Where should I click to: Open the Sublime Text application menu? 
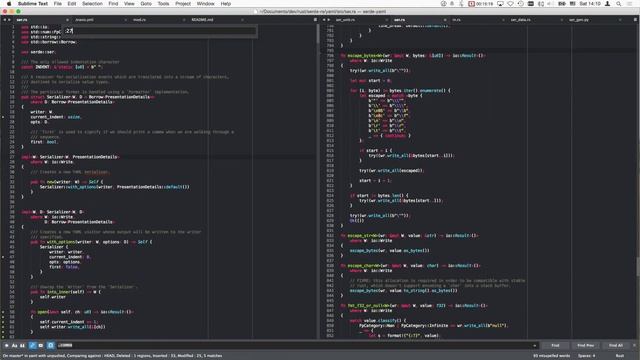click(x=33, y=4)
